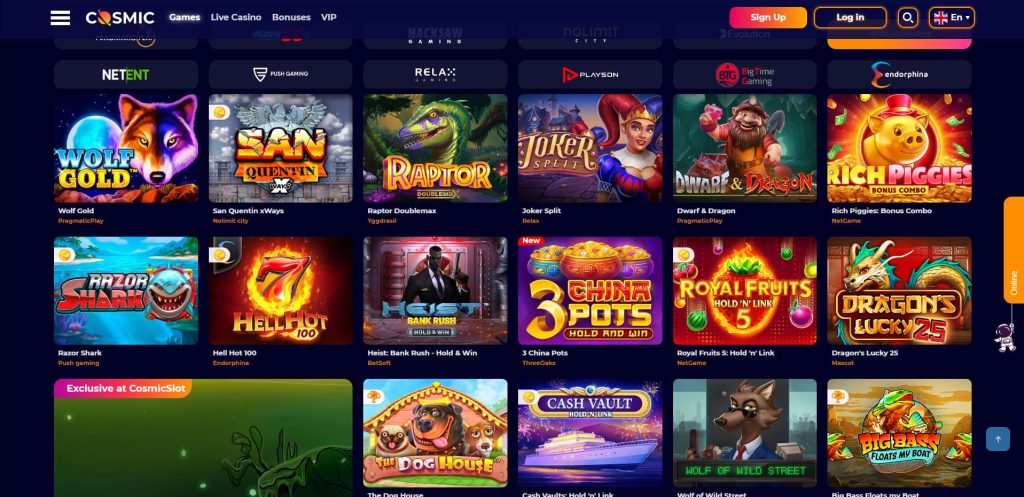Select the Push Gaming provider logo
The image size is (1024, 497).
280,74
